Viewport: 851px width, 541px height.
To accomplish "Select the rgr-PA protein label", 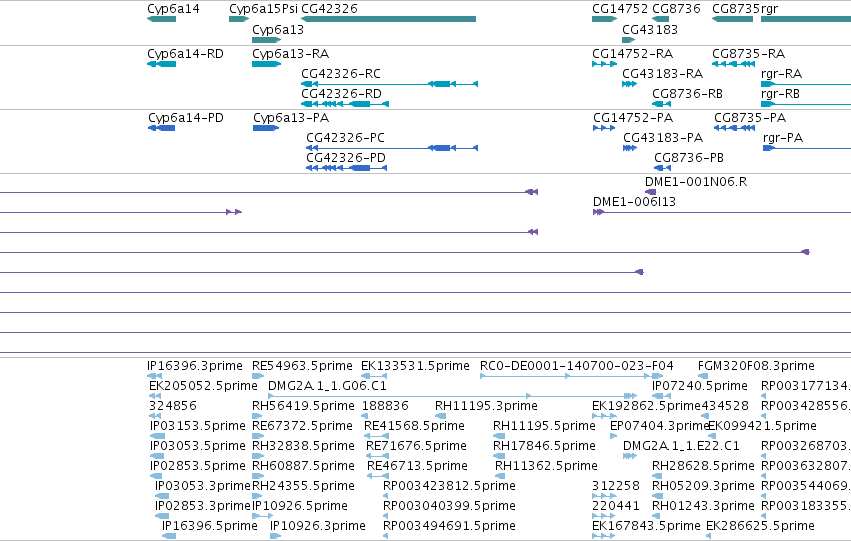I will pyautogui.click(x=783, y=138).
